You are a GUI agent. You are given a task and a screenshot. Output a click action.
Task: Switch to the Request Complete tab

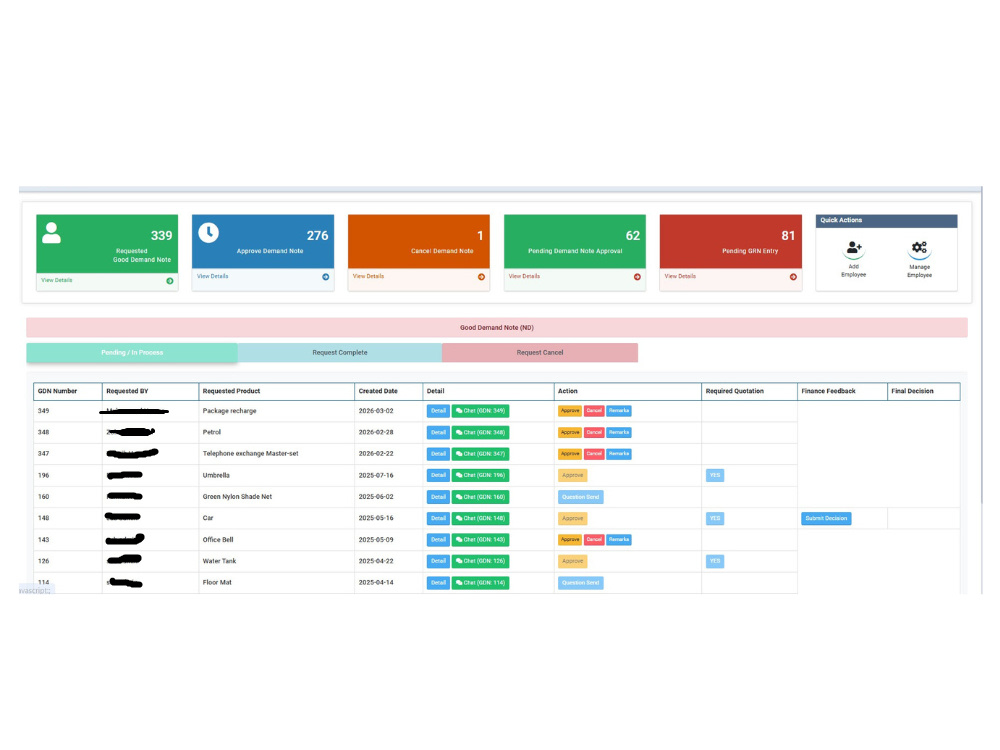coord(340,353)
